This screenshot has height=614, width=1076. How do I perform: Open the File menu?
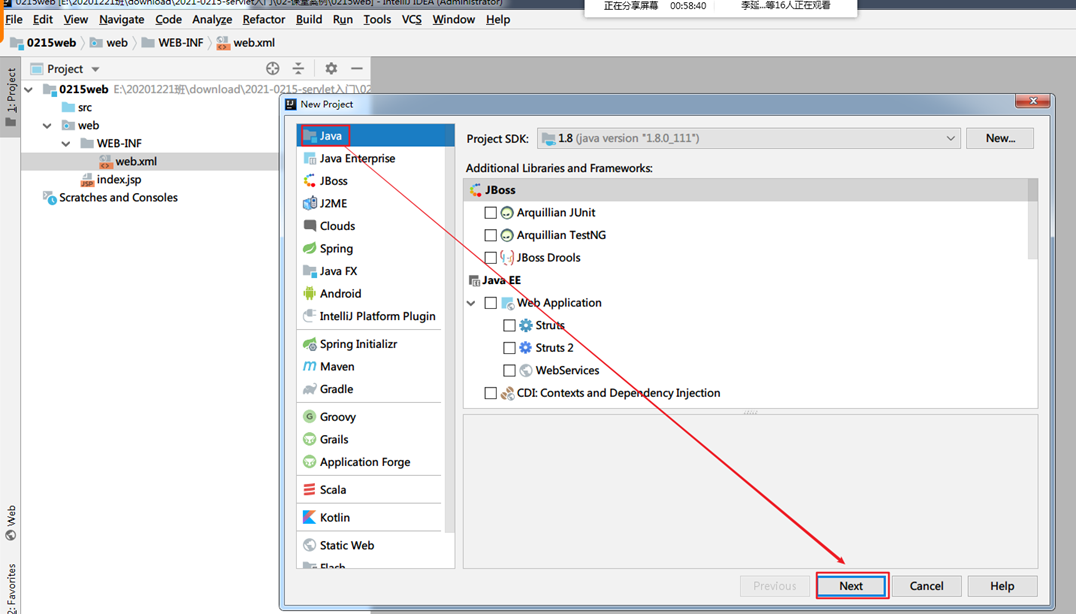(x=14, y=19)
